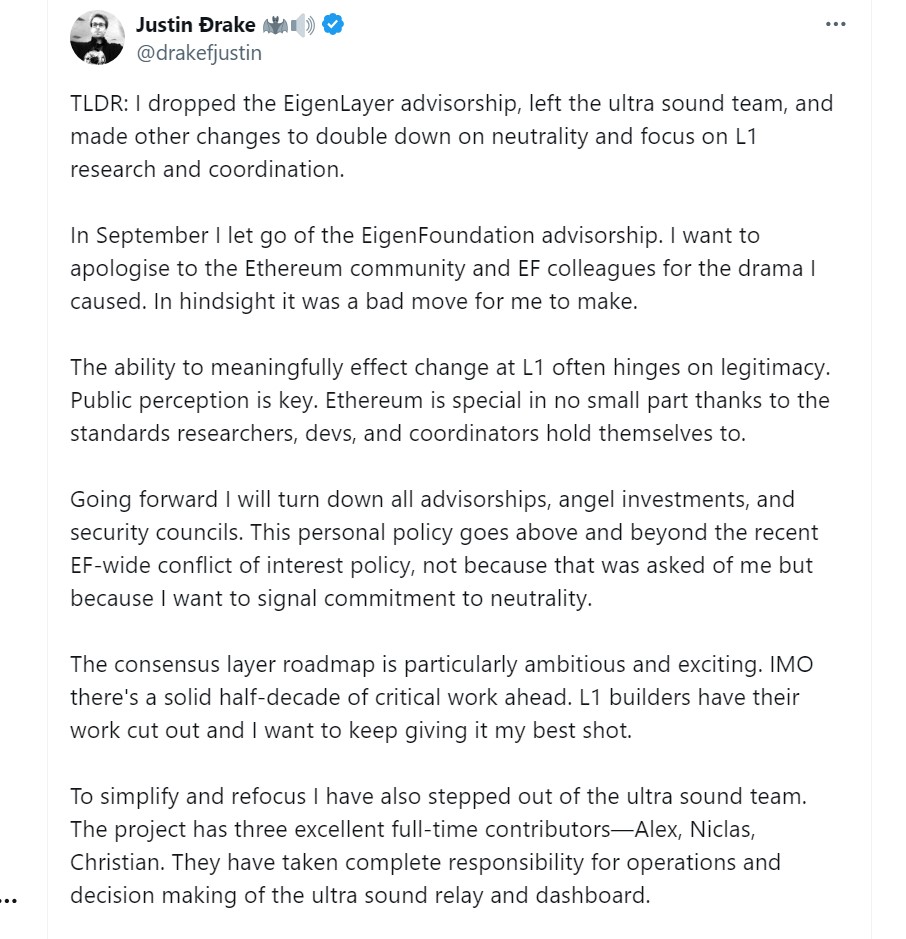
Task: Open the @drakefjustin handle link
Action: click(x=199, y=53)
